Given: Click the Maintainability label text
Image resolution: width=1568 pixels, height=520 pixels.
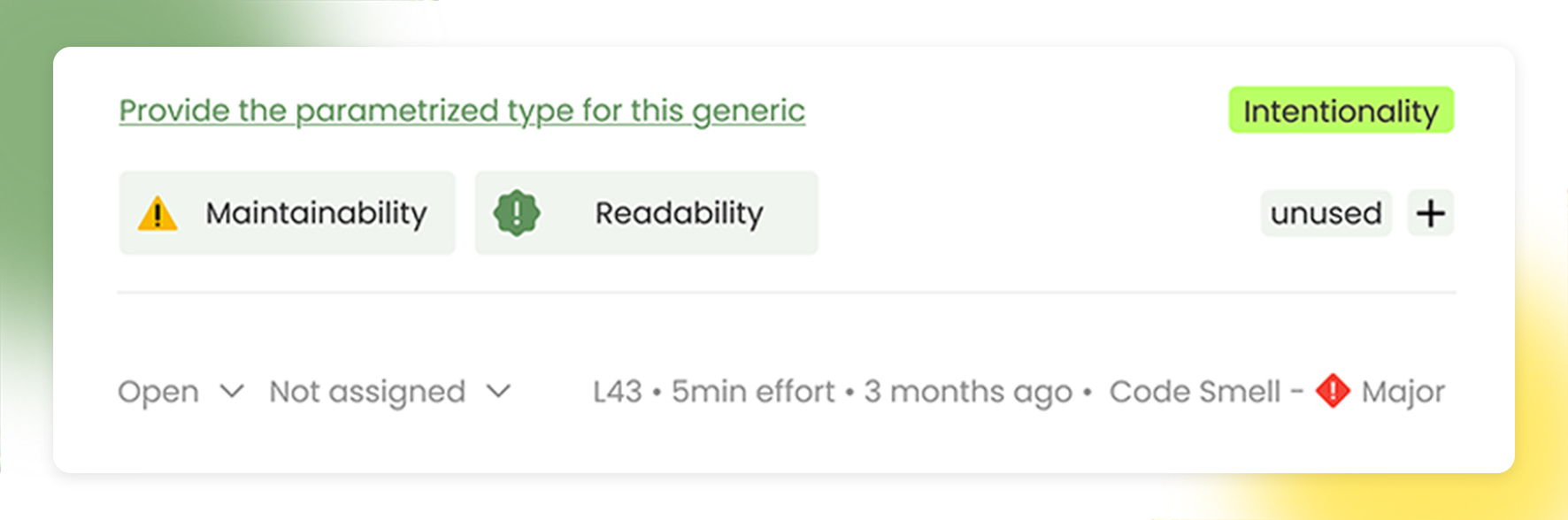Looking at the screenshot, I should (x=317, y=213).
